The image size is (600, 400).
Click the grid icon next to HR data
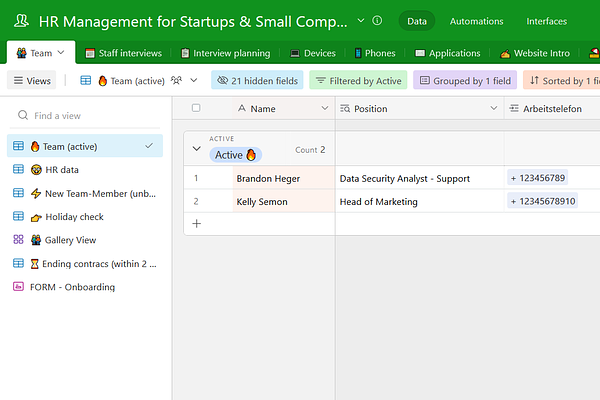pyautogui.click(x=18, y=169)
